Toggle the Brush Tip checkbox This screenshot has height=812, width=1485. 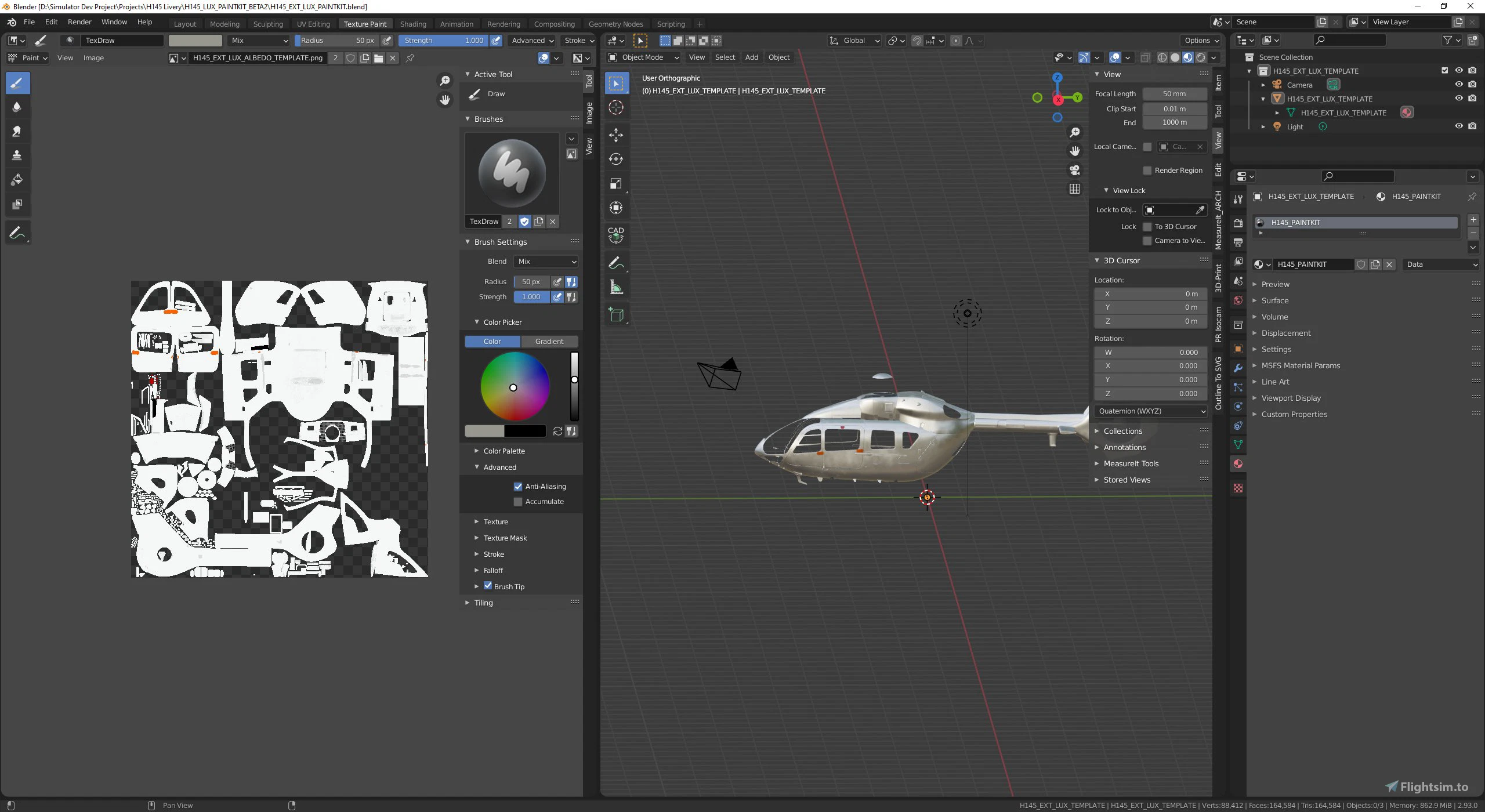[488, 586]
